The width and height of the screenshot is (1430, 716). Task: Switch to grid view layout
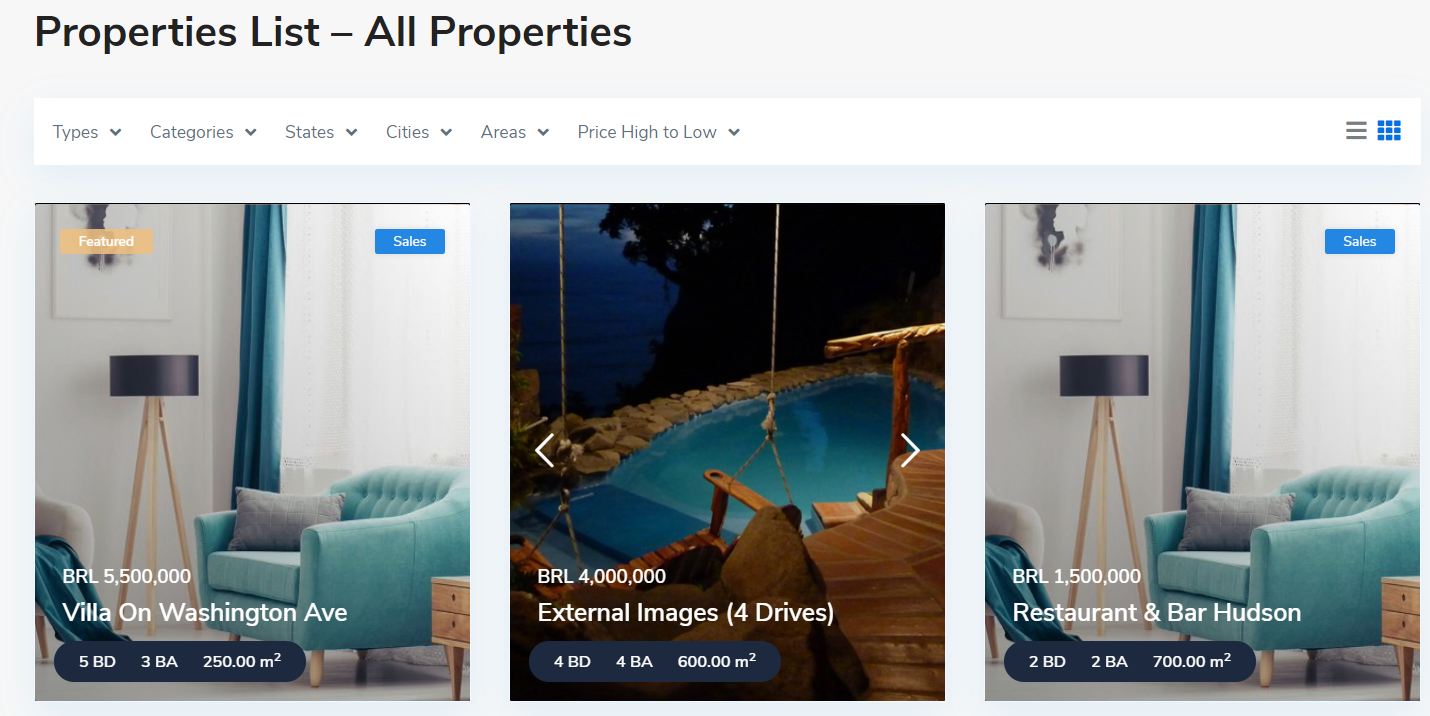click(x=1389, y=131)
